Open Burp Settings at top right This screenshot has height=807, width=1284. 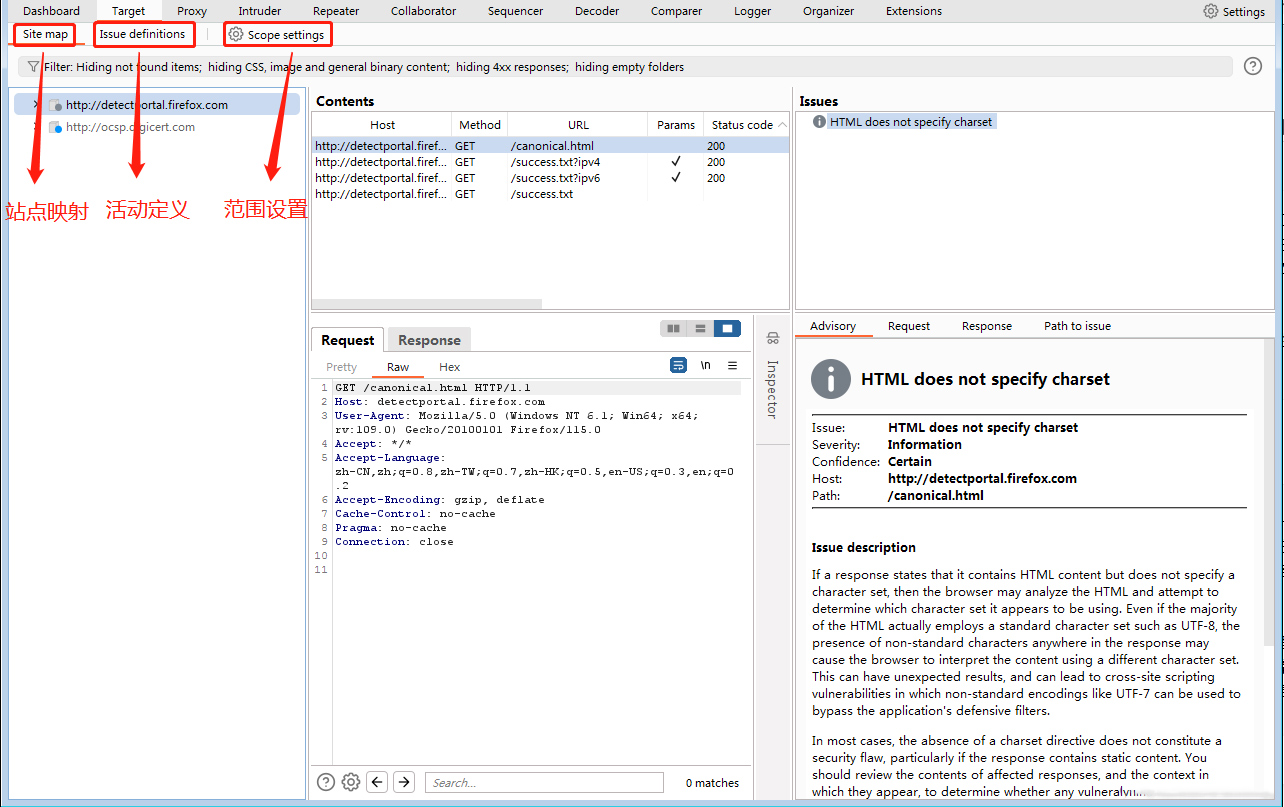[1234, 11]
